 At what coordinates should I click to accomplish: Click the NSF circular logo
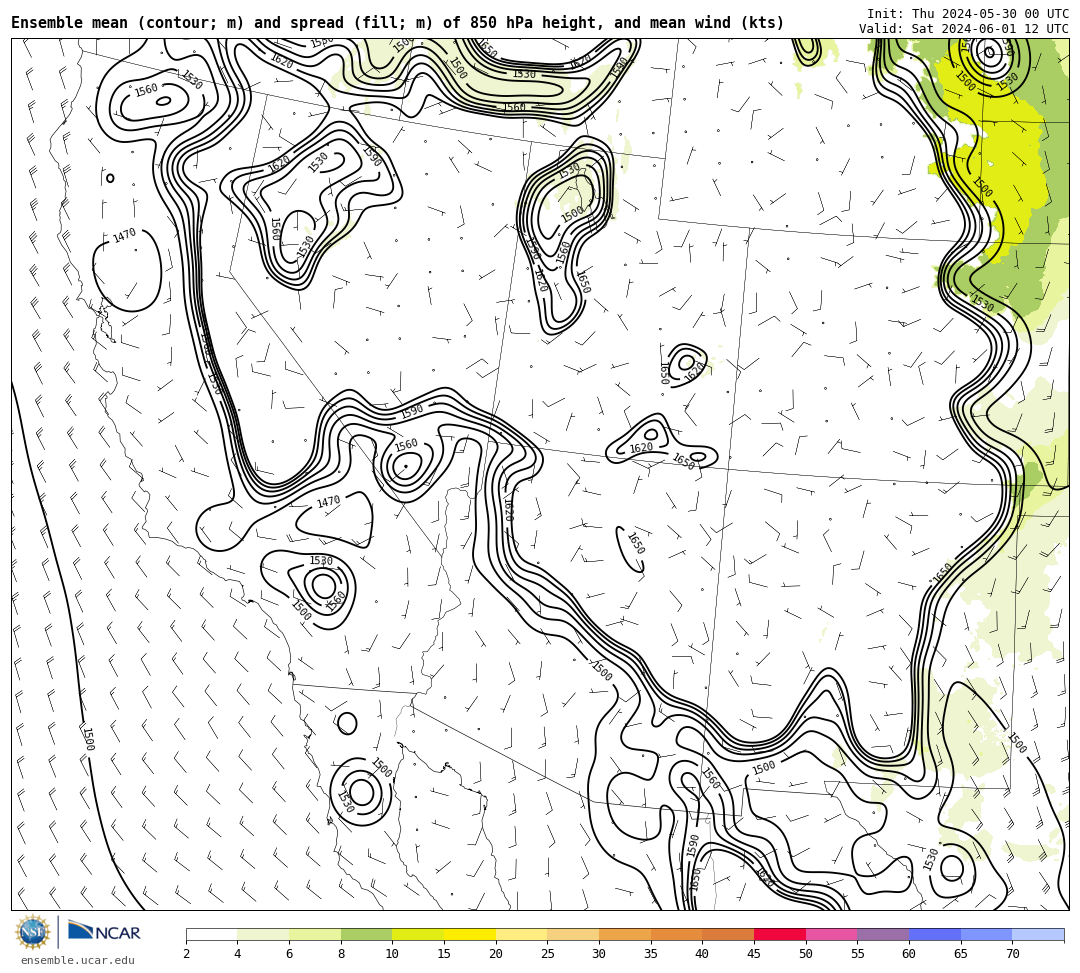pyautogui.click(x=33, y=933)
